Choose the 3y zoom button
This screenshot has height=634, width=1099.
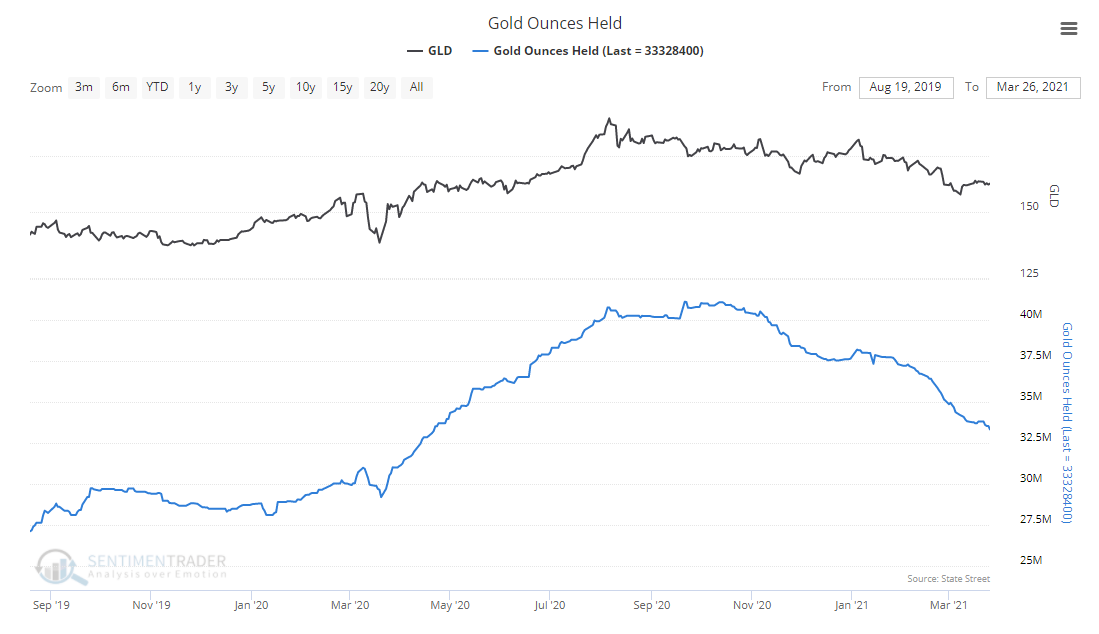click(231, 87)
